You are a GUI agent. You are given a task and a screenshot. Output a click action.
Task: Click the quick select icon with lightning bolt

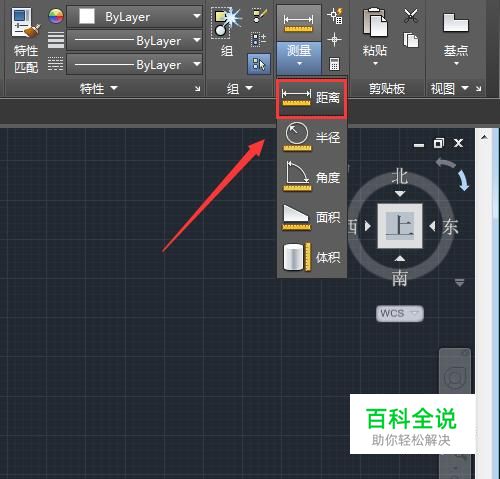tap(335, 16)
